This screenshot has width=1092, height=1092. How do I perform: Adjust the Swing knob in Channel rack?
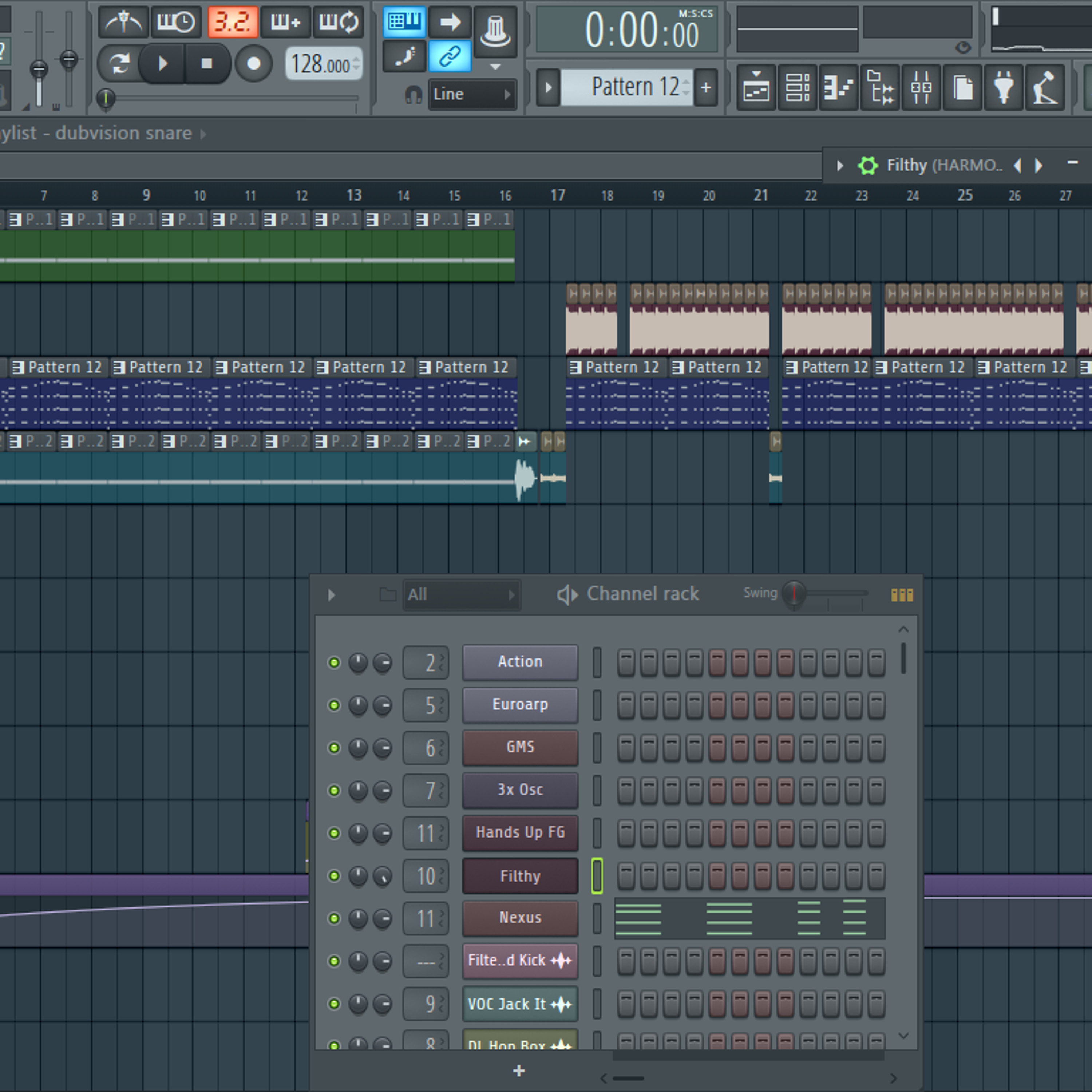pyautogui.click(x=794, y=593)
